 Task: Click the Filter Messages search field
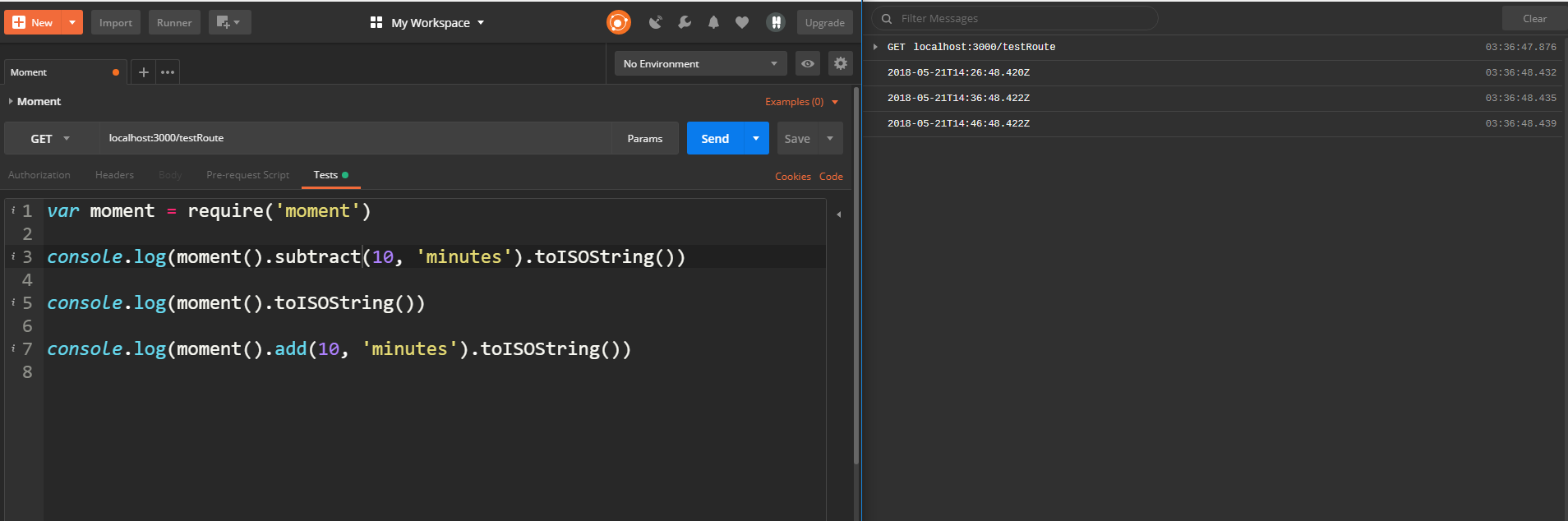(x=1019, y=18)
